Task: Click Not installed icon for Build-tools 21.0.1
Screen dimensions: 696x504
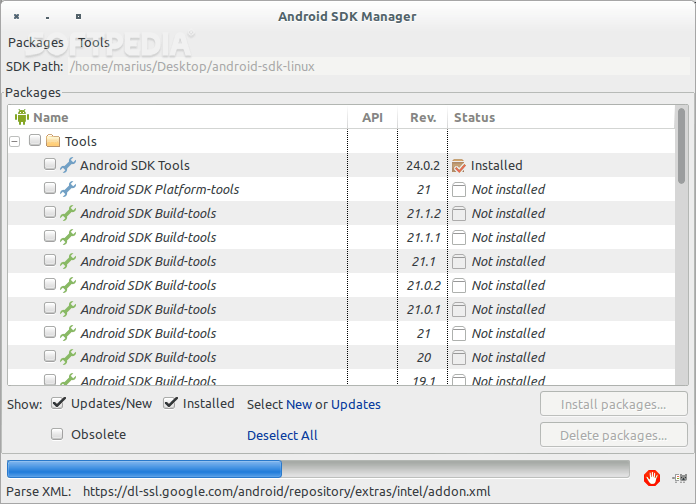Action: point(459,310)
